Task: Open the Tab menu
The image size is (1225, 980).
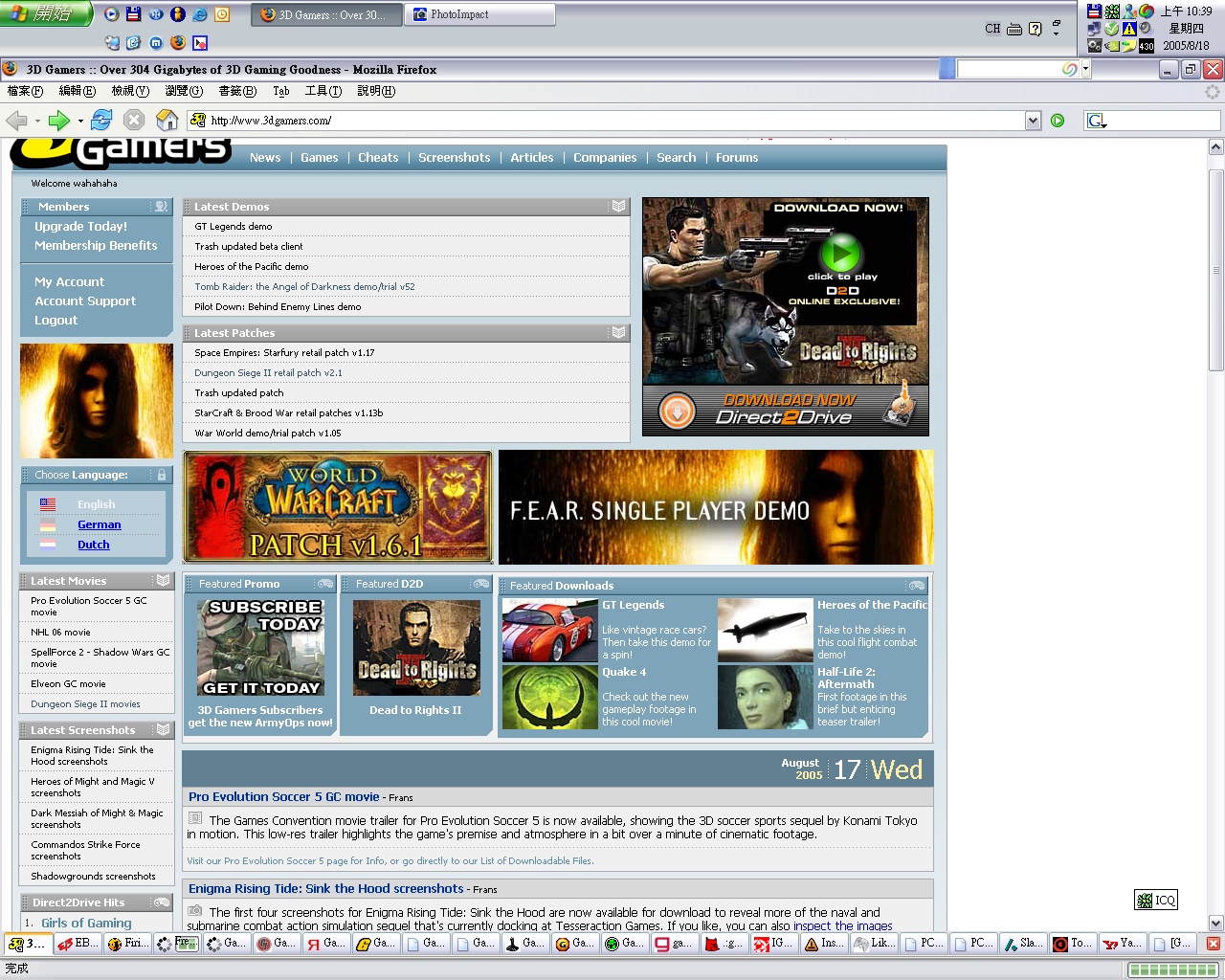Action: point(281,91)
